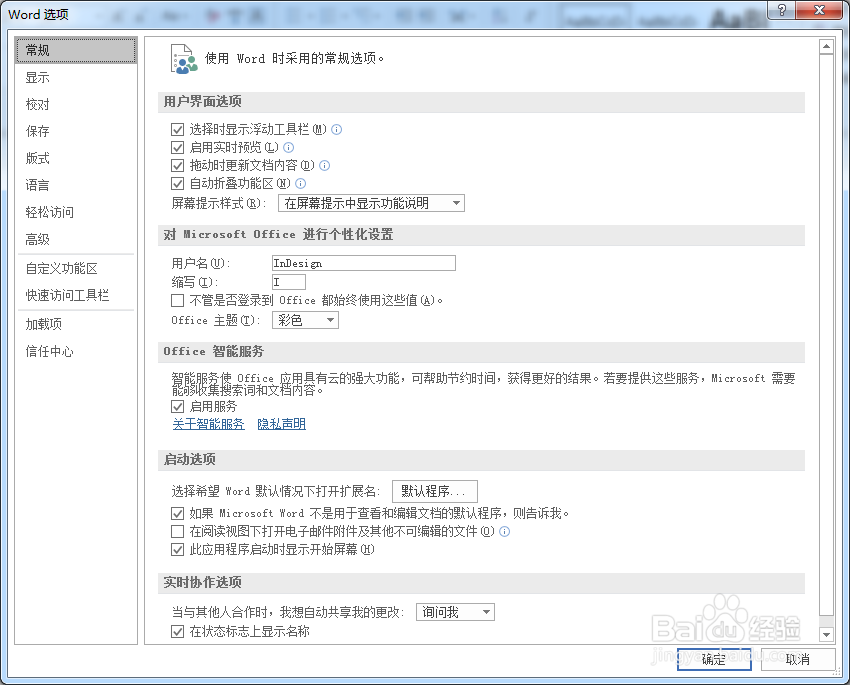Click info icon beside 在阅读视图下打开电子邮件附件
This screenshot has height=685, width=850.
coord(505,532)
